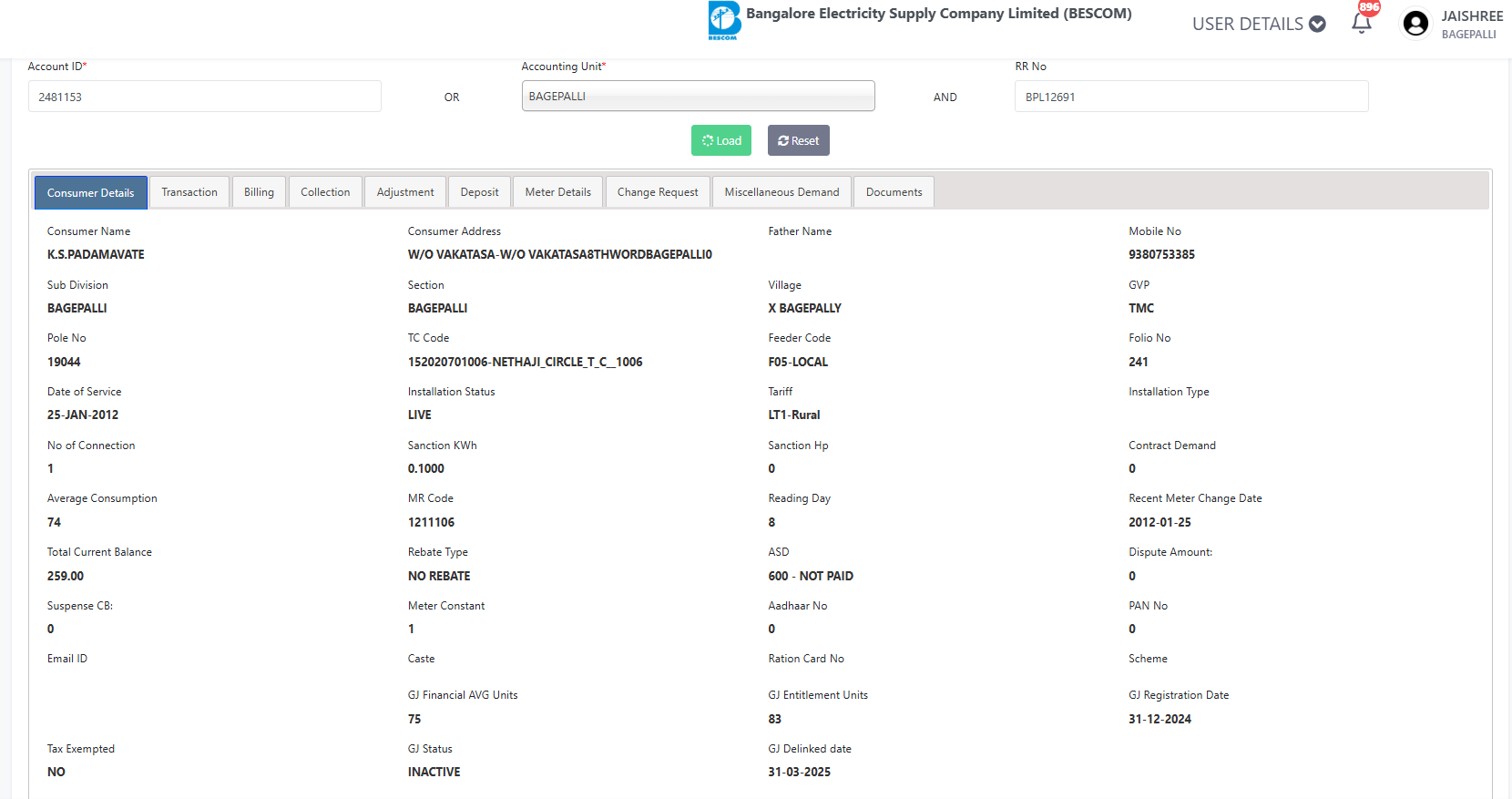Image resolution: width=1512 pixels, height=799 pixels.
Task: Click ASD value 600 - NOT PAID
Action: (x=811, y=576)
